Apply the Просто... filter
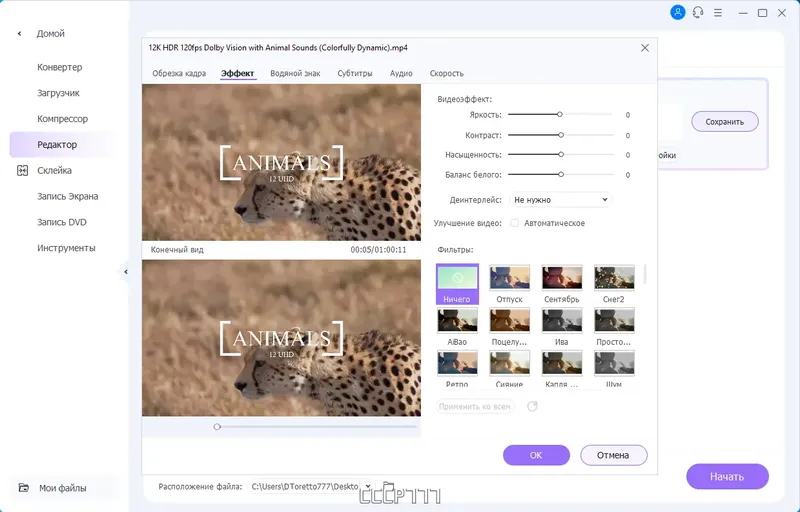Image resolution: width=800 pixels, height=512 pixels. tap(614, 327)
